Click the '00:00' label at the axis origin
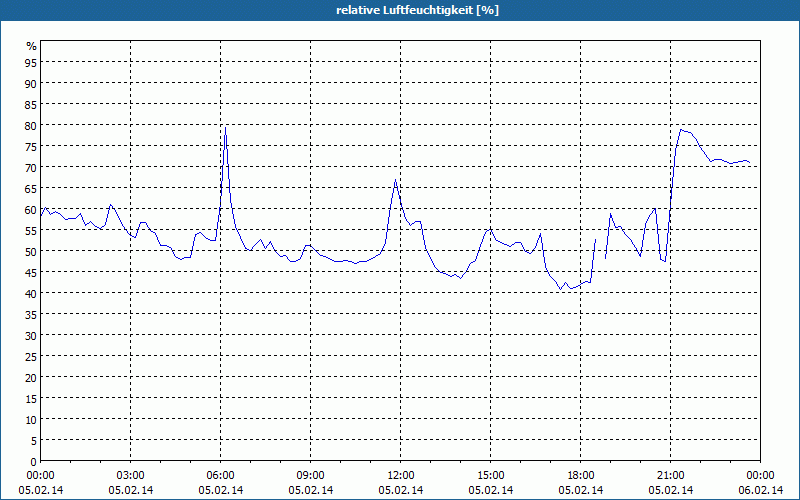Viewport: 800px width, 500px height. point(40,476)
